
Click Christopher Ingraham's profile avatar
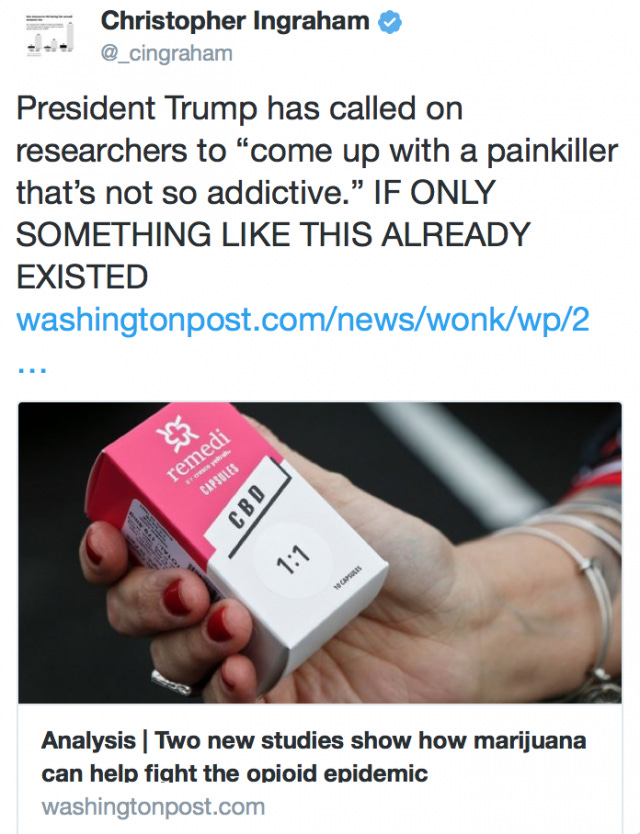tap(51, 35)
